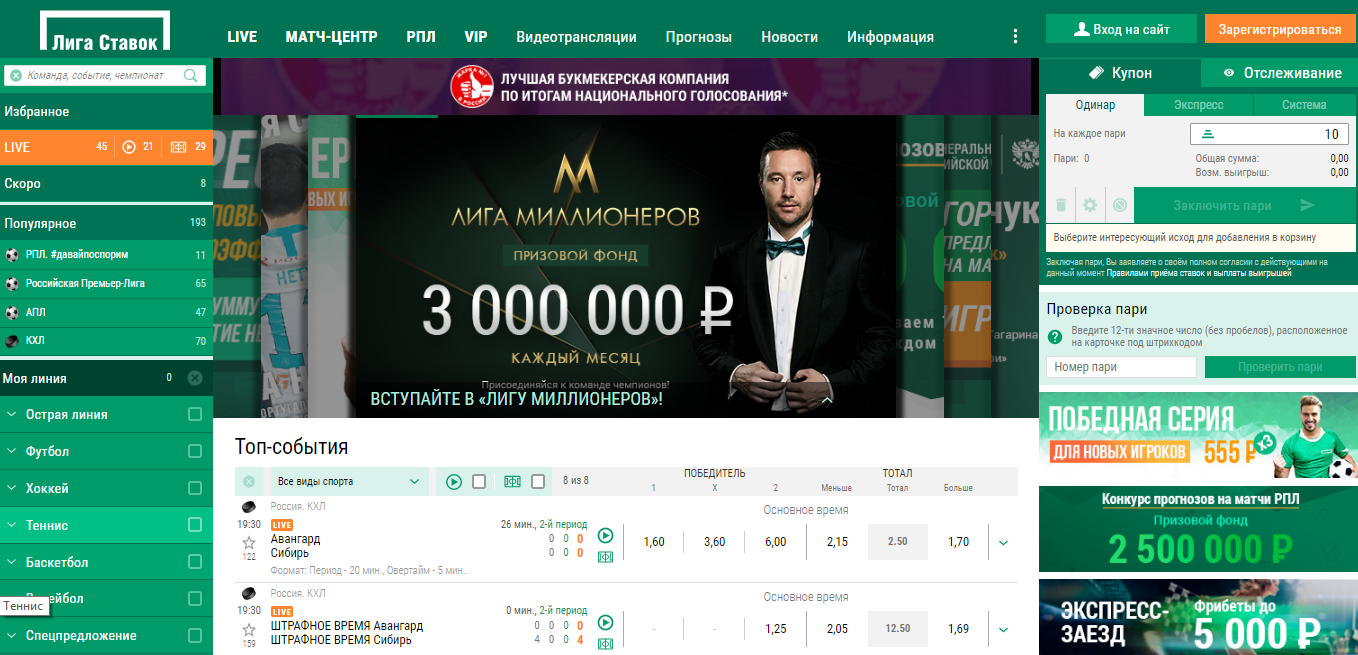Expand more markets for Avangard–Sibir row
This screenshot has width=1358, height=655.
click(1003, 543)
